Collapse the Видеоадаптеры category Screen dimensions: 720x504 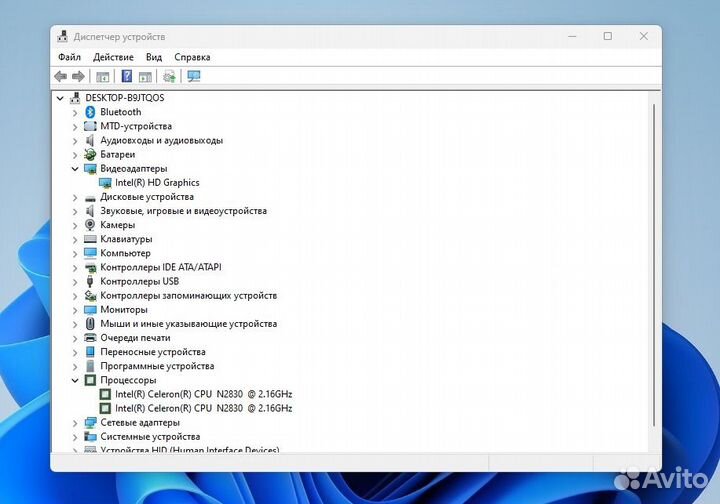point(75,169)
